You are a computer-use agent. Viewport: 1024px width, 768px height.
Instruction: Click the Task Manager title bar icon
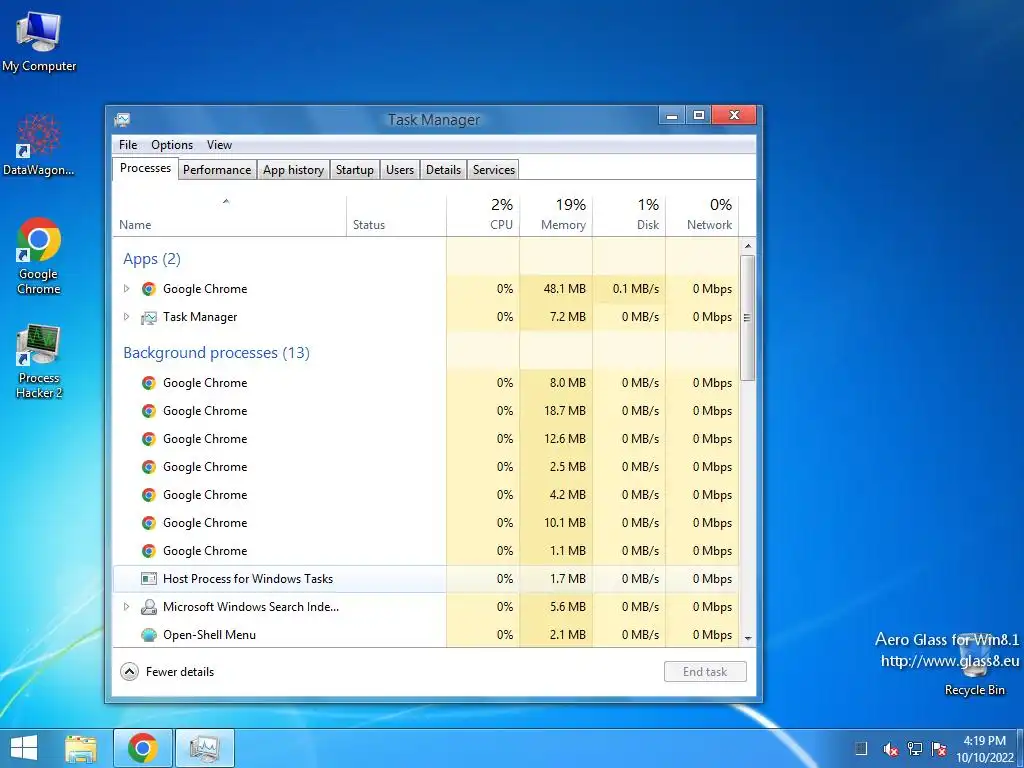click(122, 120)
